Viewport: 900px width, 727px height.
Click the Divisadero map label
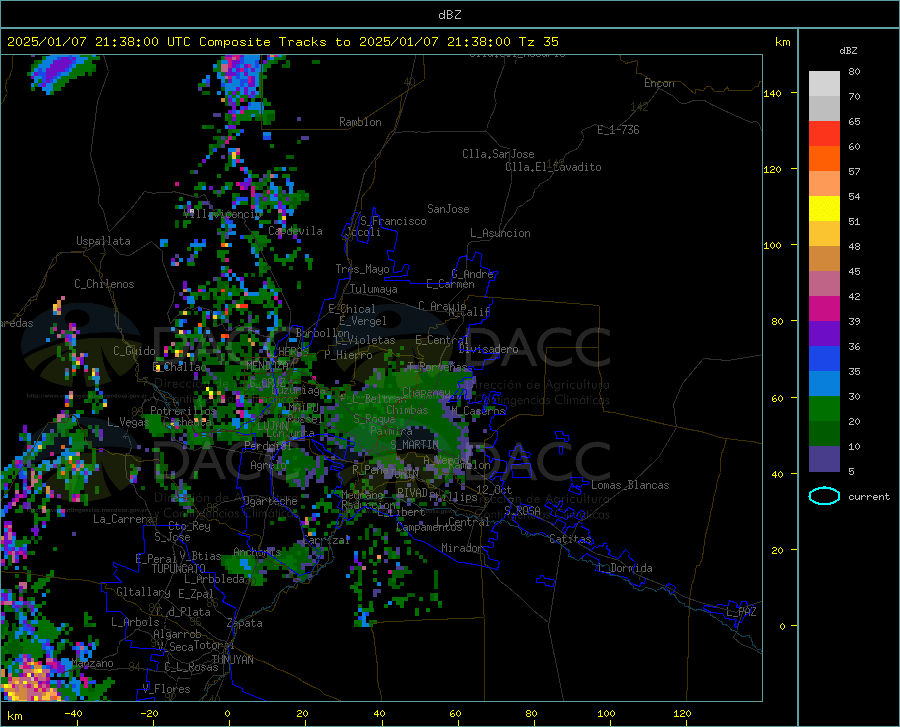click(488, 349)
